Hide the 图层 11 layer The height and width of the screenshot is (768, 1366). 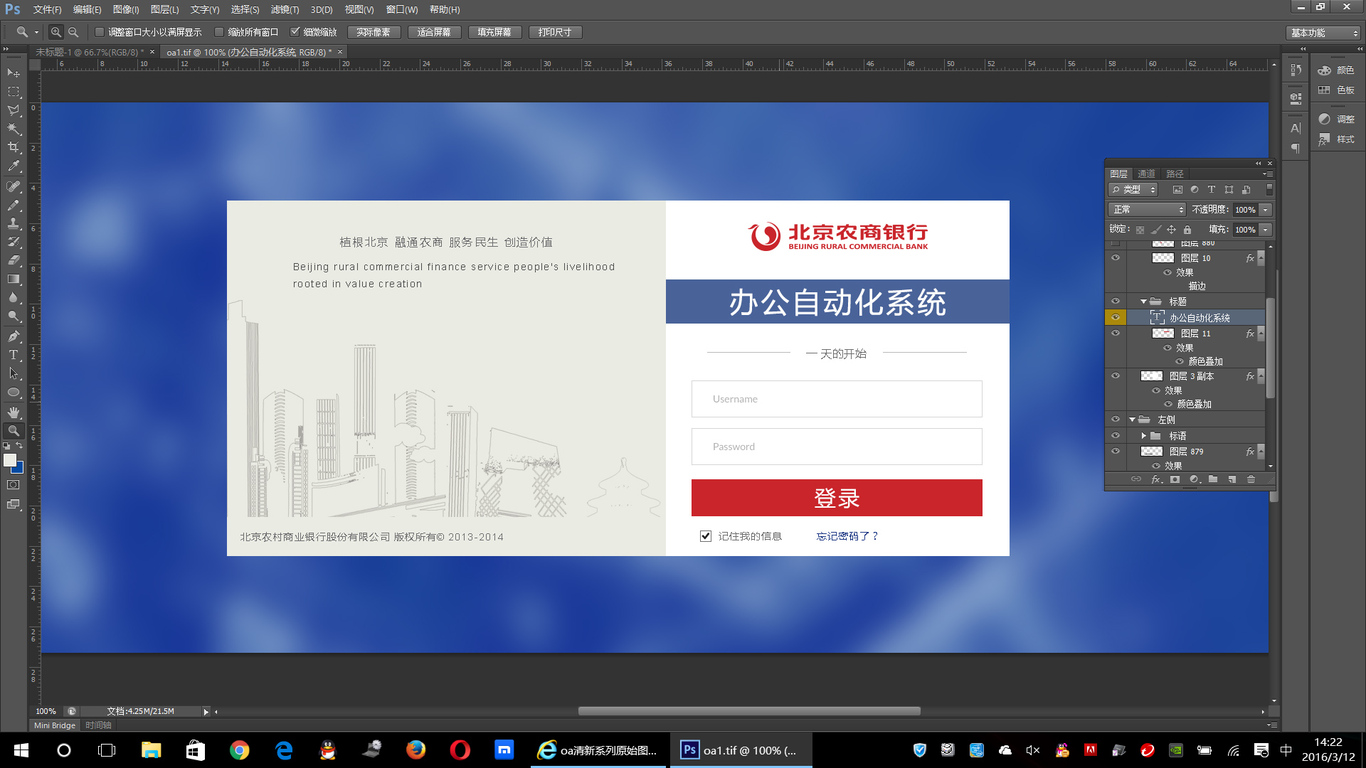tap(1115, 333)
